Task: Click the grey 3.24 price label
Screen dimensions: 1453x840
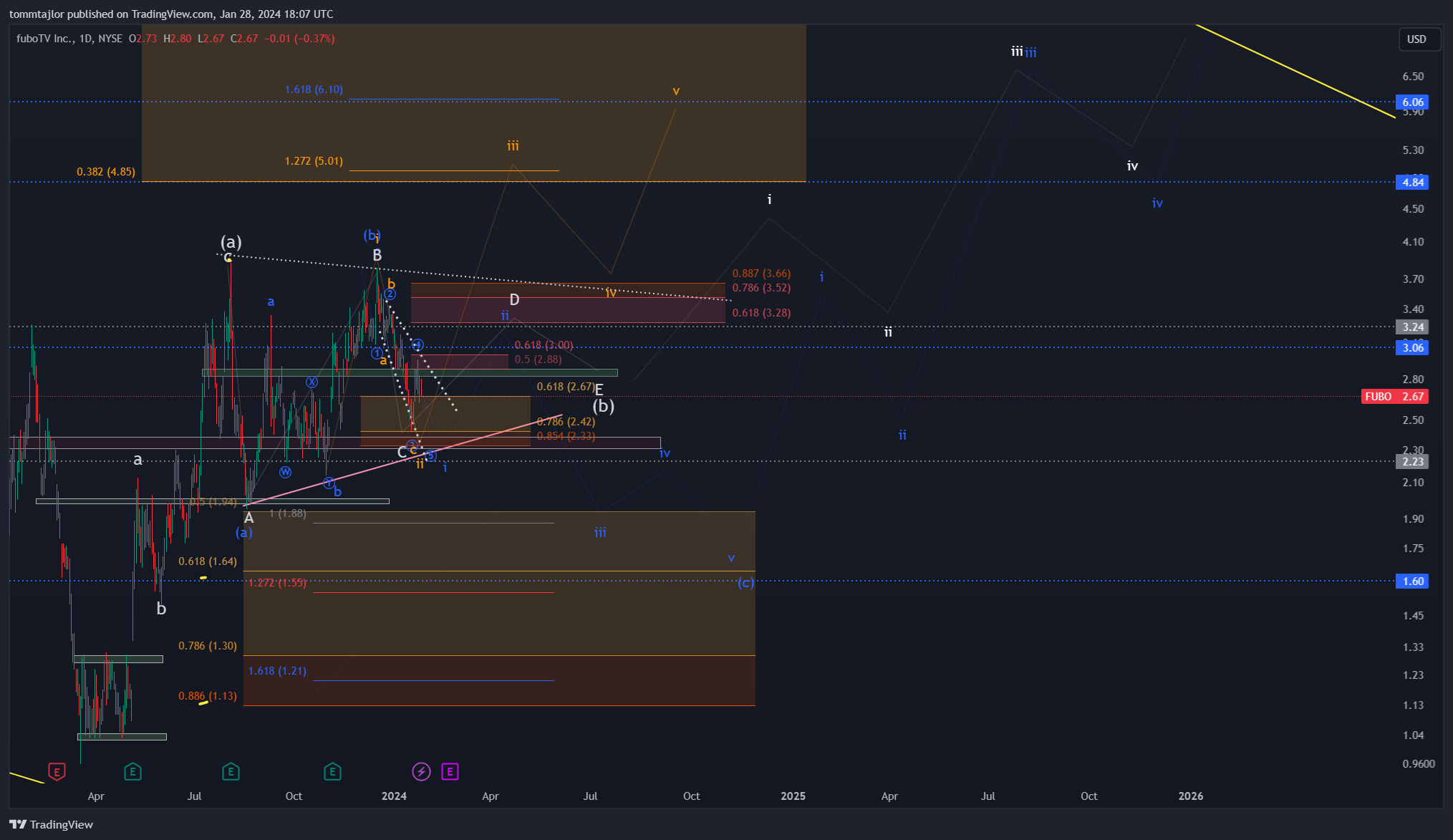Action: point(1412,327)
